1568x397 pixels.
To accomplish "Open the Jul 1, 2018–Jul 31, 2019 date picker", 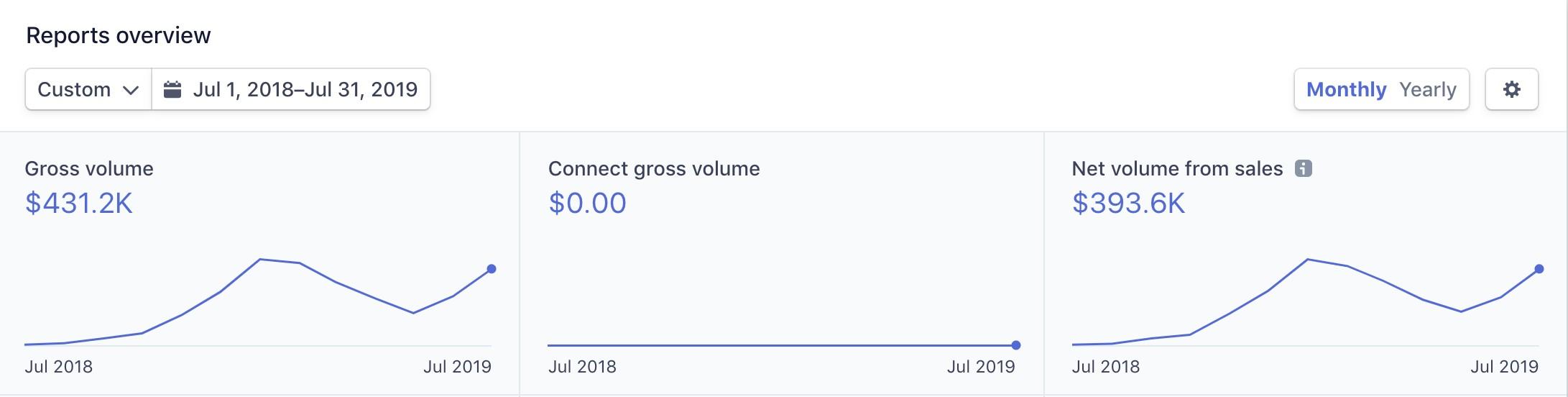I will (x=305, y=90).
